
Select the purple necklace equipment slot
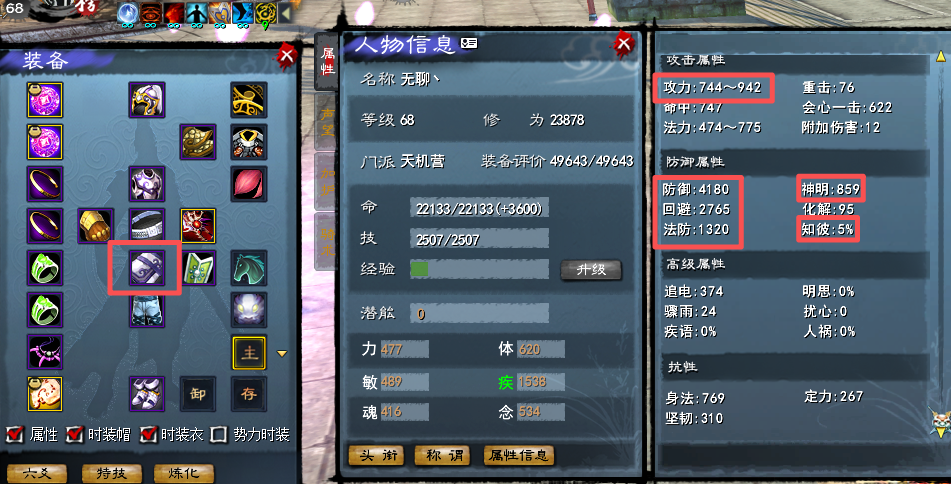click(45, 351)
